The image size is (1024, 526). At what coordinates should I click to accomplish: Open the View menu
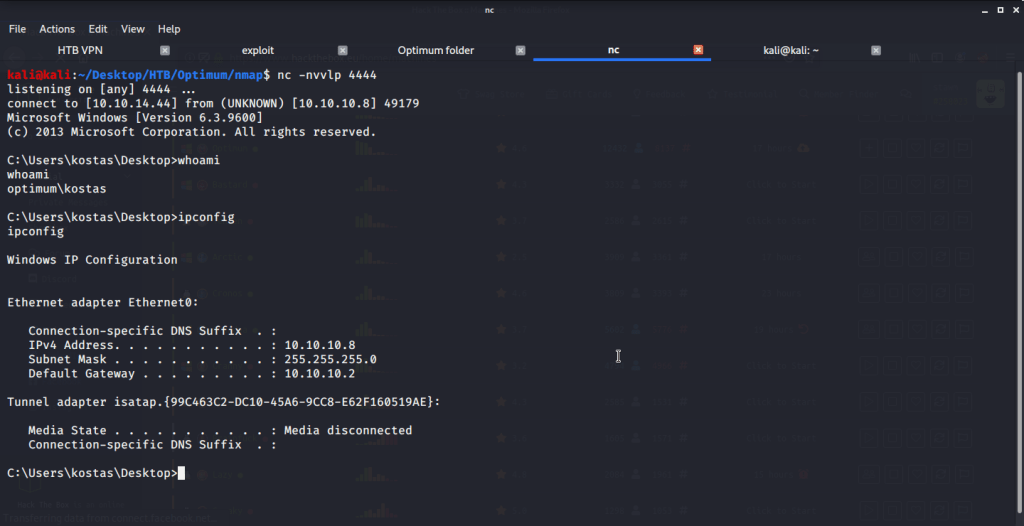pyautogui.click(x=133, y=29)
